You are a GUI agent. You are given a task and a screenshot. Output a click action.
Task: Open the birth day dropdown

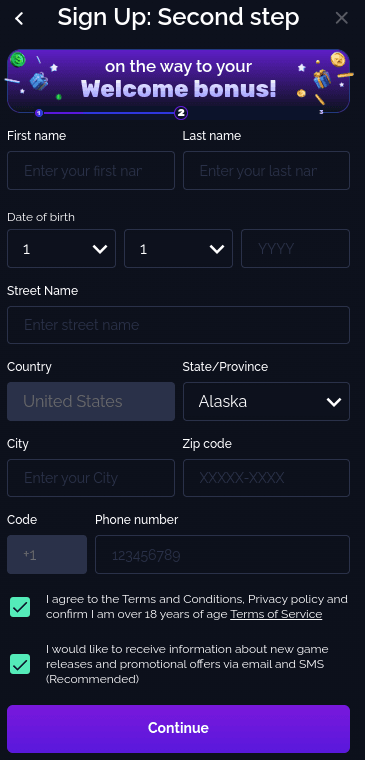point(62,249)
